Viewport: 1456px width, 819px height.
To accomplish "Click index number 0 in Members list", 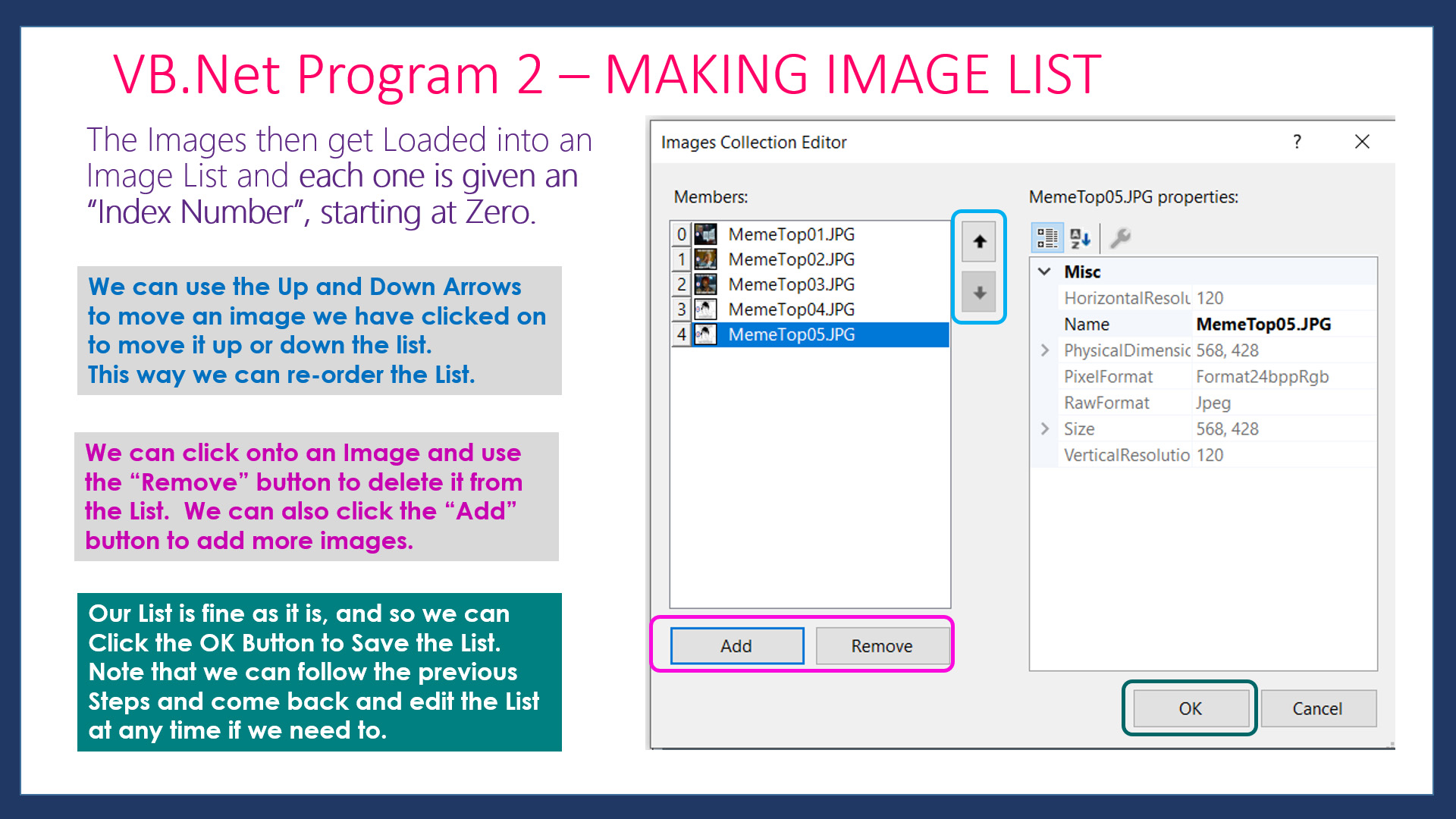I will coord(681,234).
